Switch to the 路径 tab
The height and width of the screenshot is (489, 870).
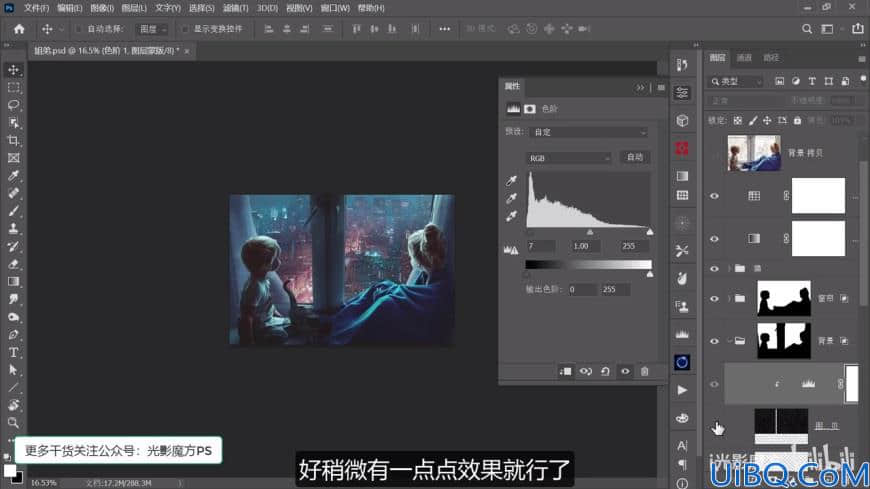771,58
